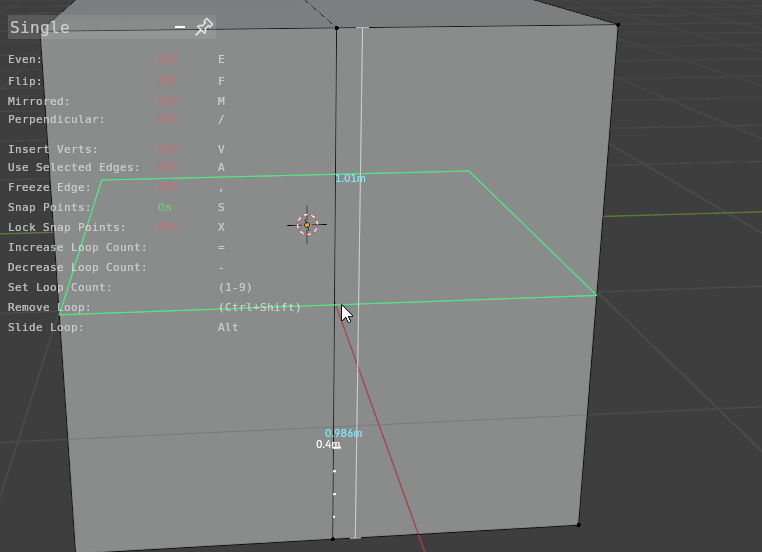Click the Off value in the Flip row

click(168, 81)
